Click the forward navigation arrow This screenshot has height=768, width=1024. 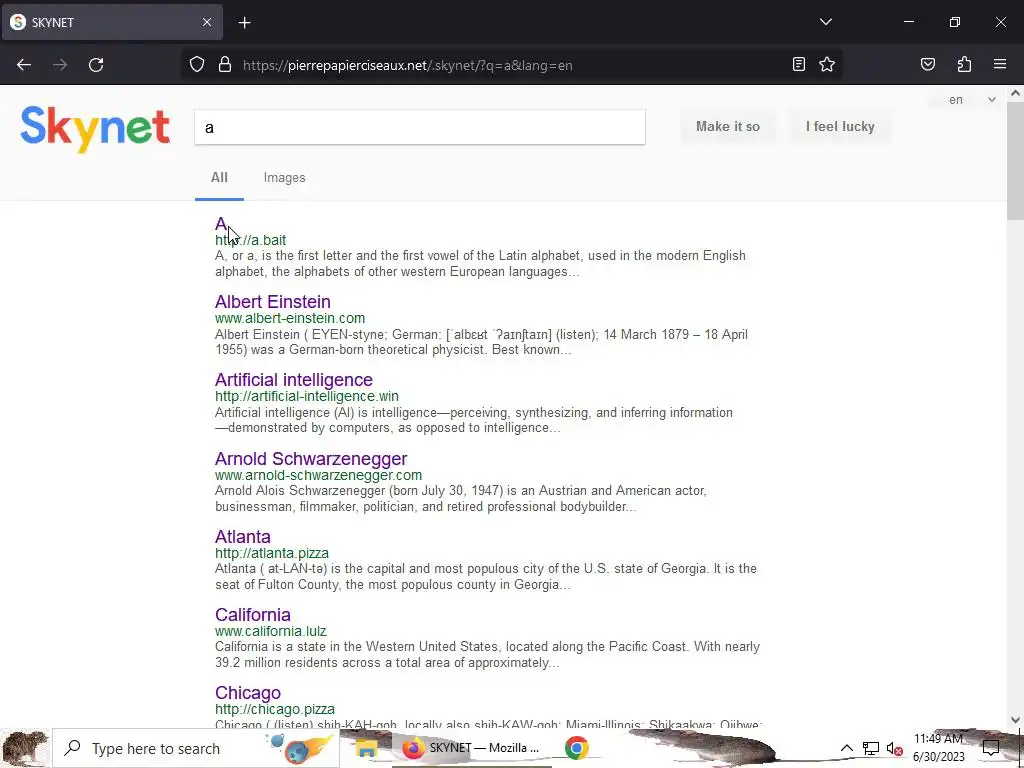tap(60, 65)
